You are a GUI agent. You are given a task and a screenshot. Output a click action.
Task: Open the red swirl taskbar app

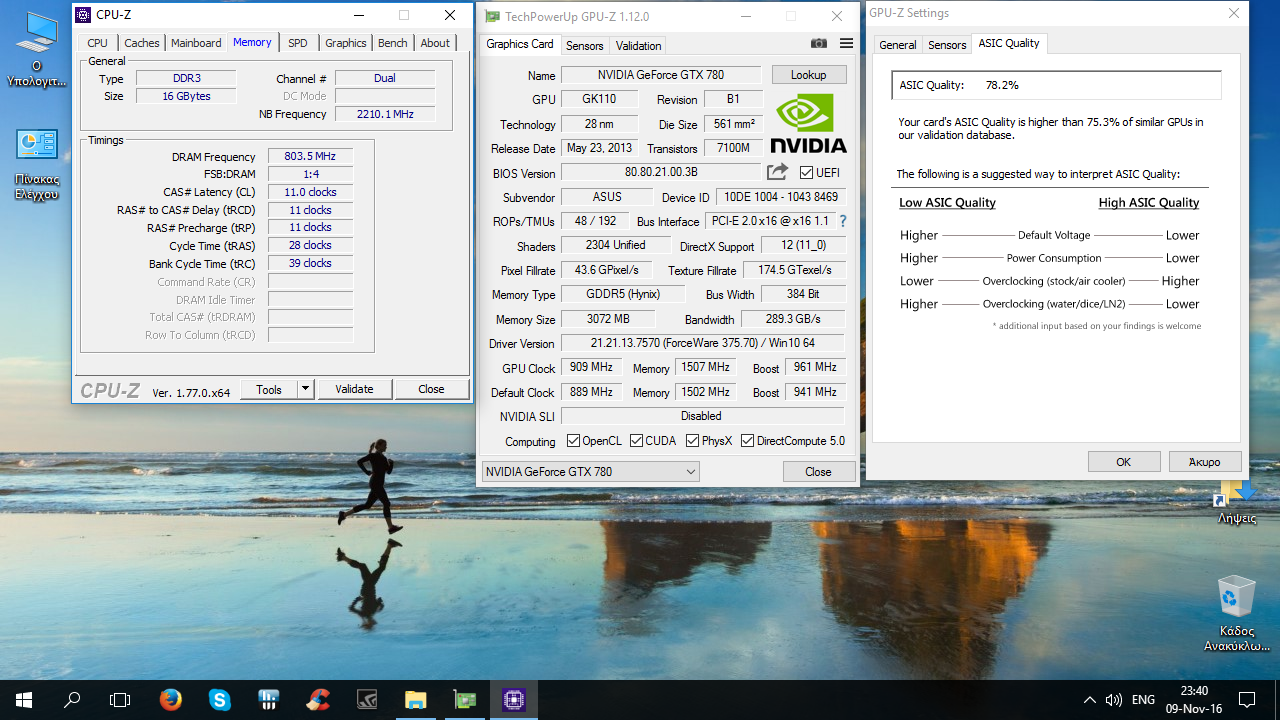click(x=318, y=700)
